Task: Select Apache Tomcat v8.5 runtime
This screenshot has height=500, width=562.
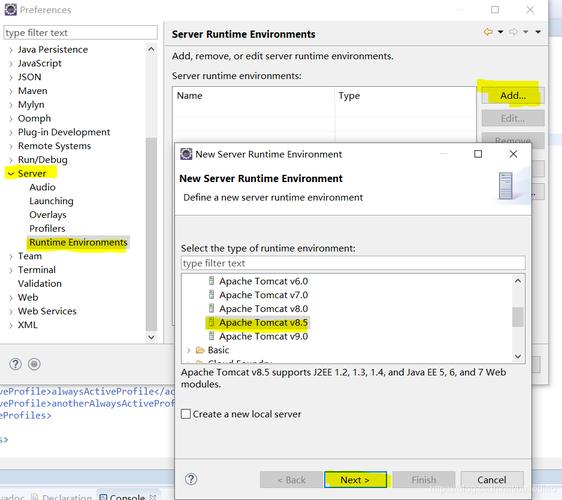Action: 263,323
